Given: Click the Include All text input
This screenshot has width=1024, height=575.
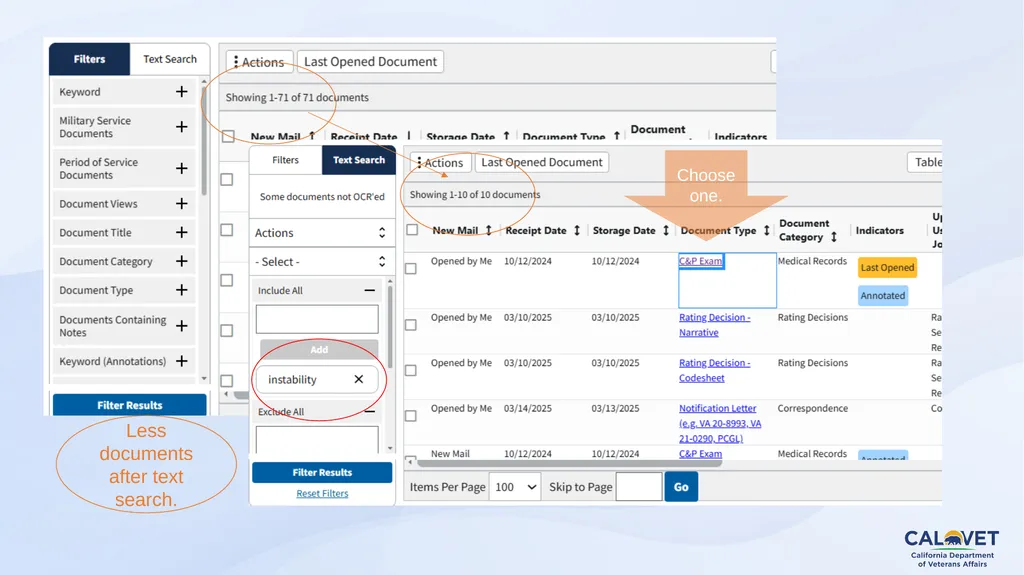Looking at the screenshot, I should tap(317, 320).
